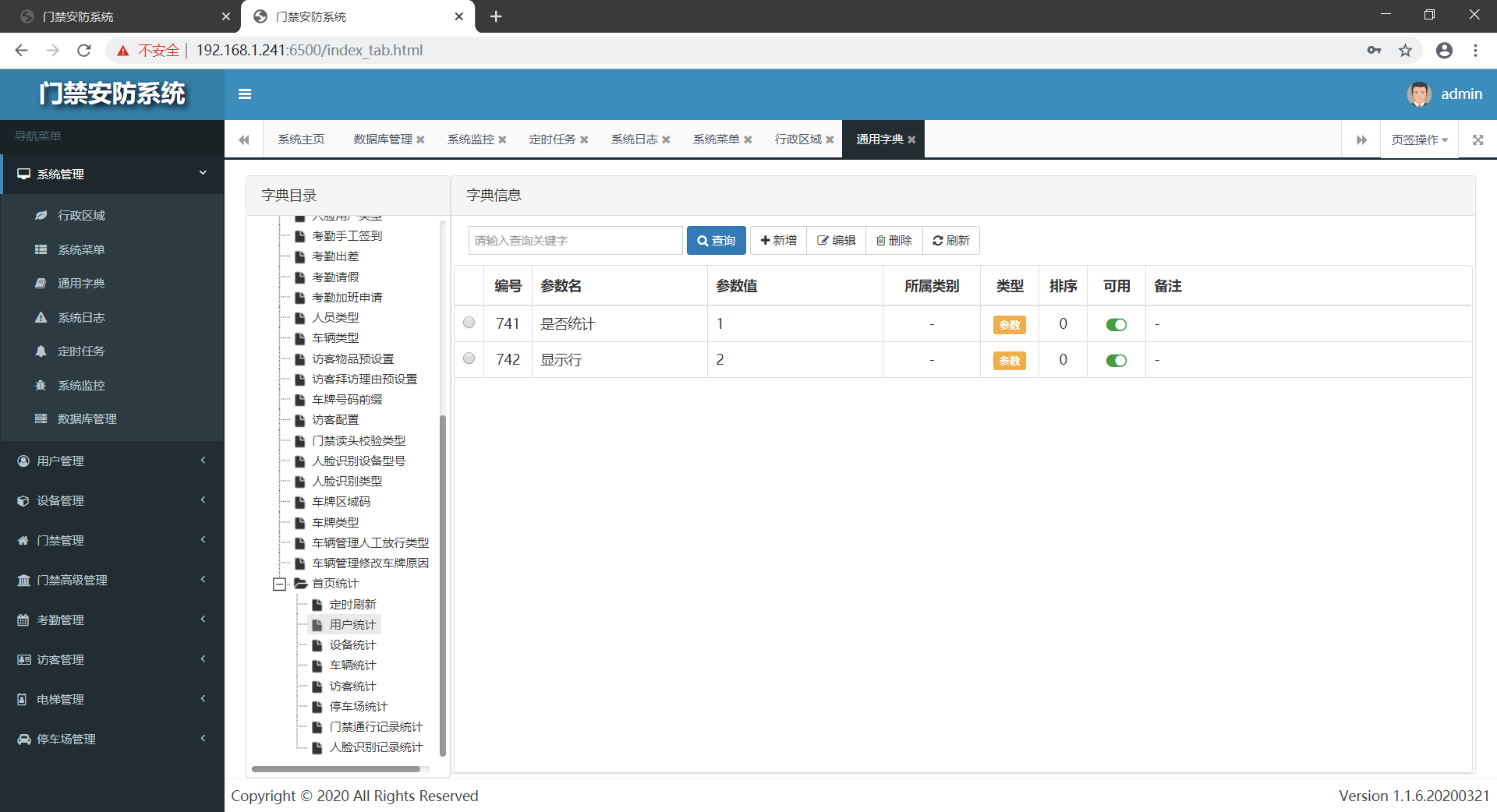Click the keyword search input field

(x=575, y=241)
